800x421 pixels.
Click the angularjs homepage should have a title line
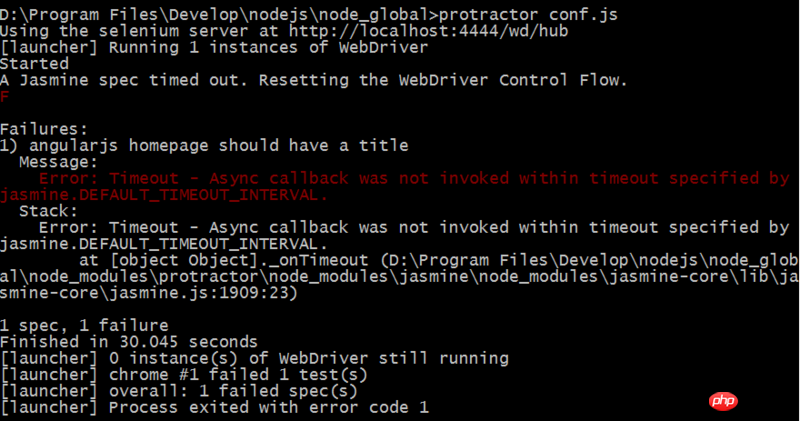204,145
